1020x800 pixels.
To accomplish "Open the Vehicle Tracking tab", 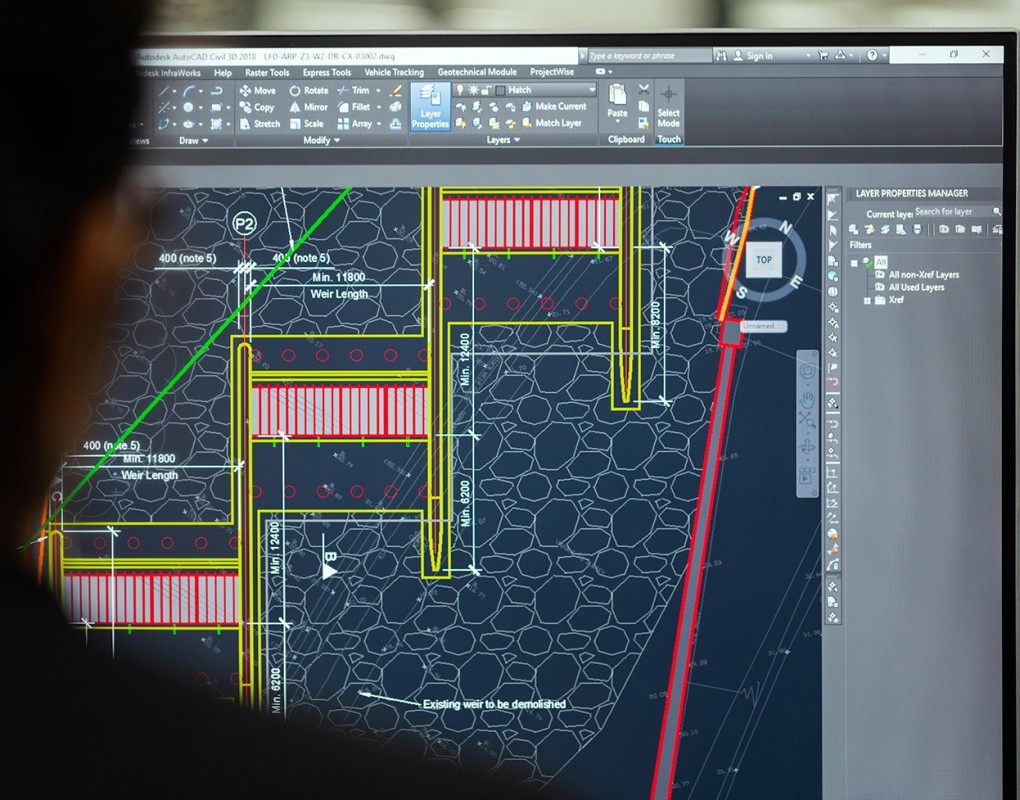I will click(394, 72).
